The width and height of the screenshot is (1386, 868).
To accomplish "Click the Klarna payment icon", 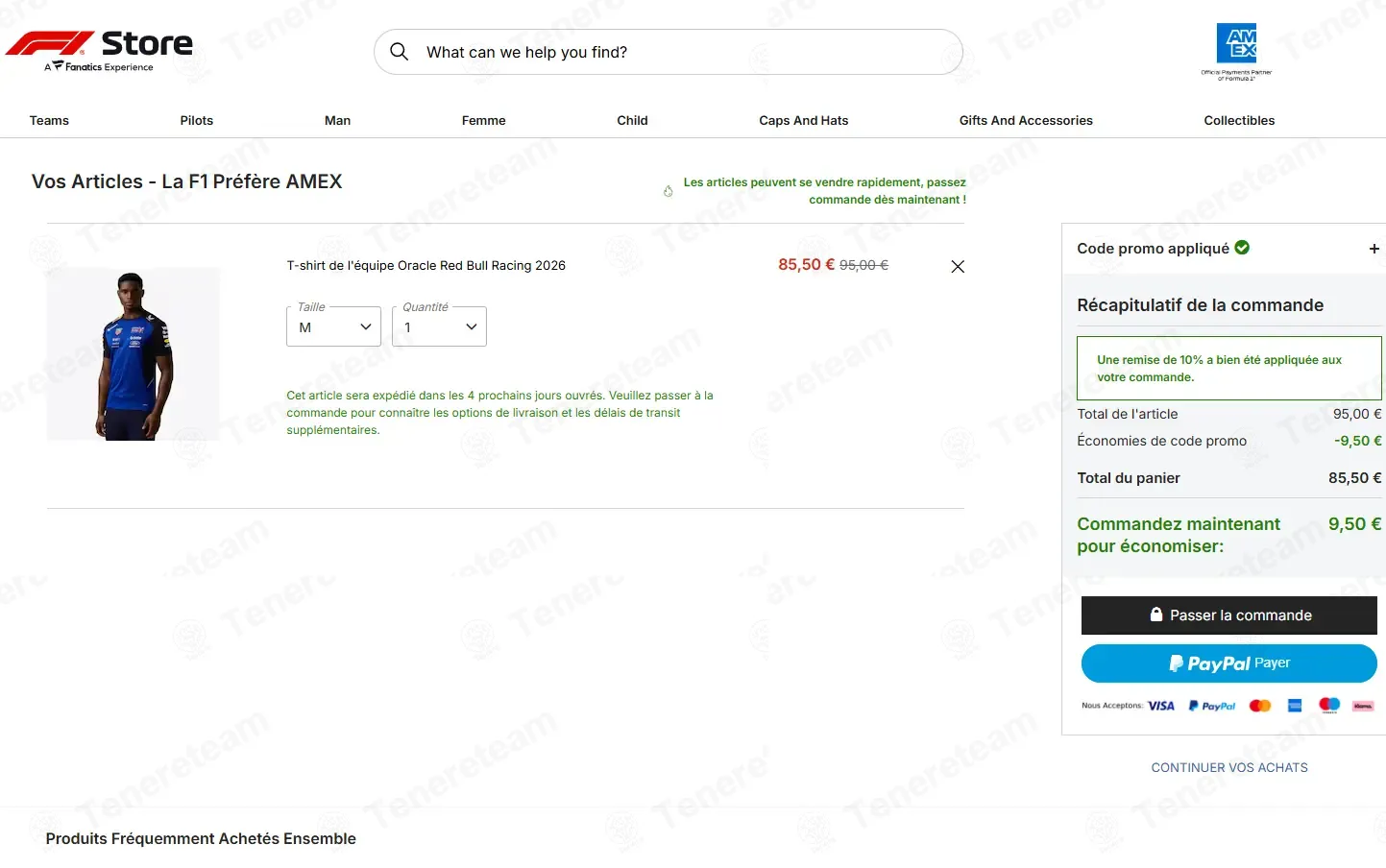I will 1363,706.
